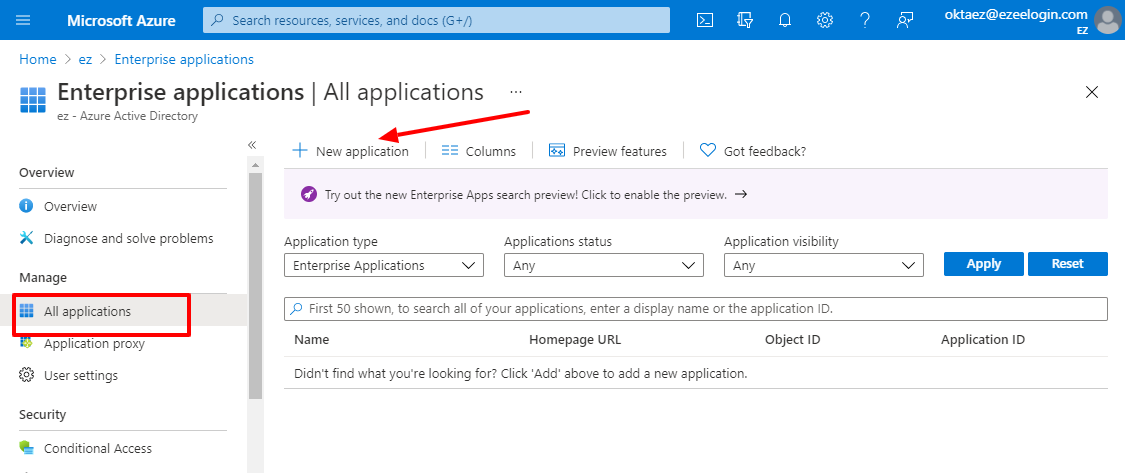
Task: Open the Help question mark icon
Action: 865,20
